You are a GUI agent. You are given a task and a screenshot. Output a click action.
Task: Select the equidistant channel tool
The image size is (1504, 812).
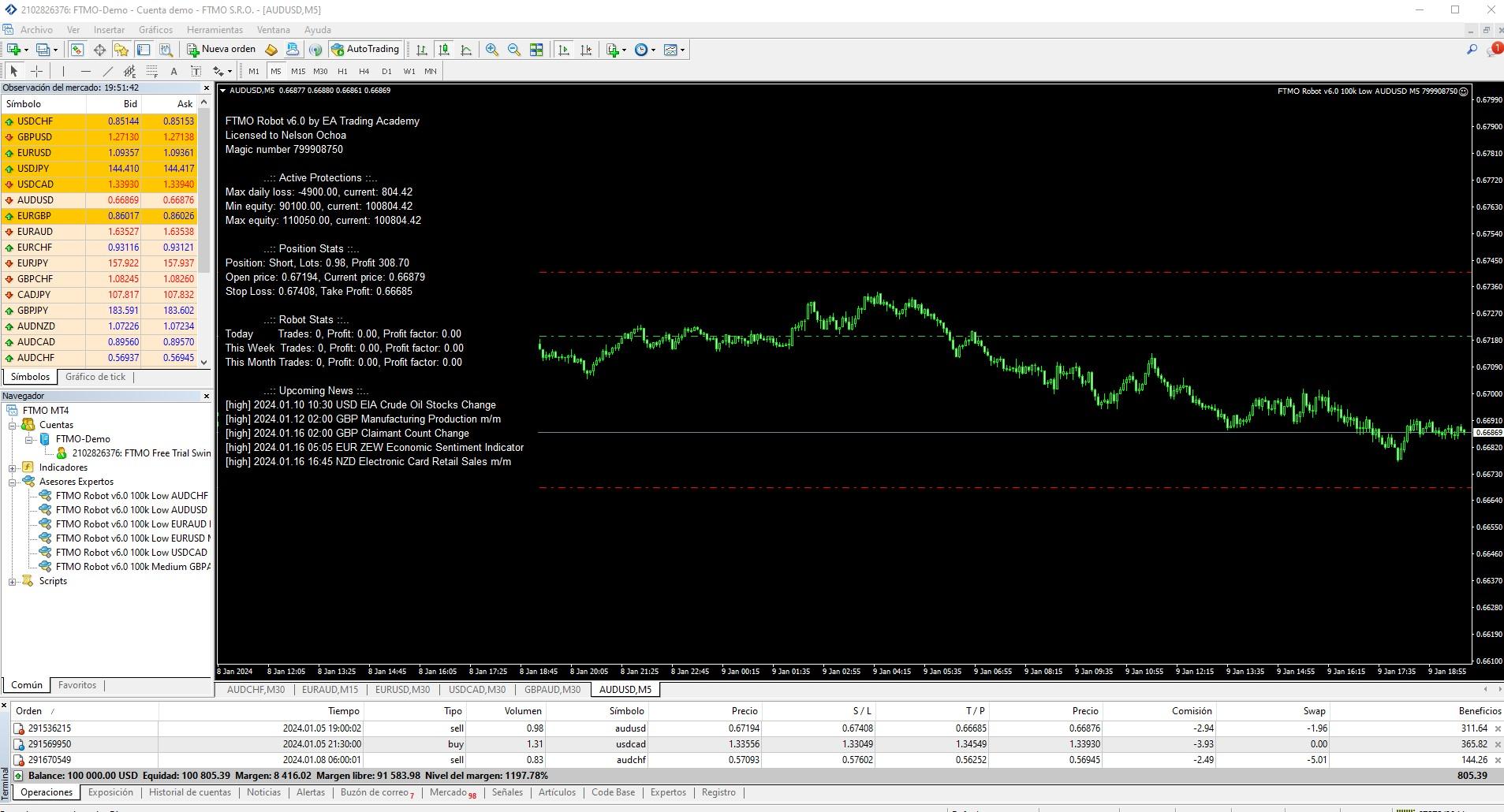pos(130,71)
